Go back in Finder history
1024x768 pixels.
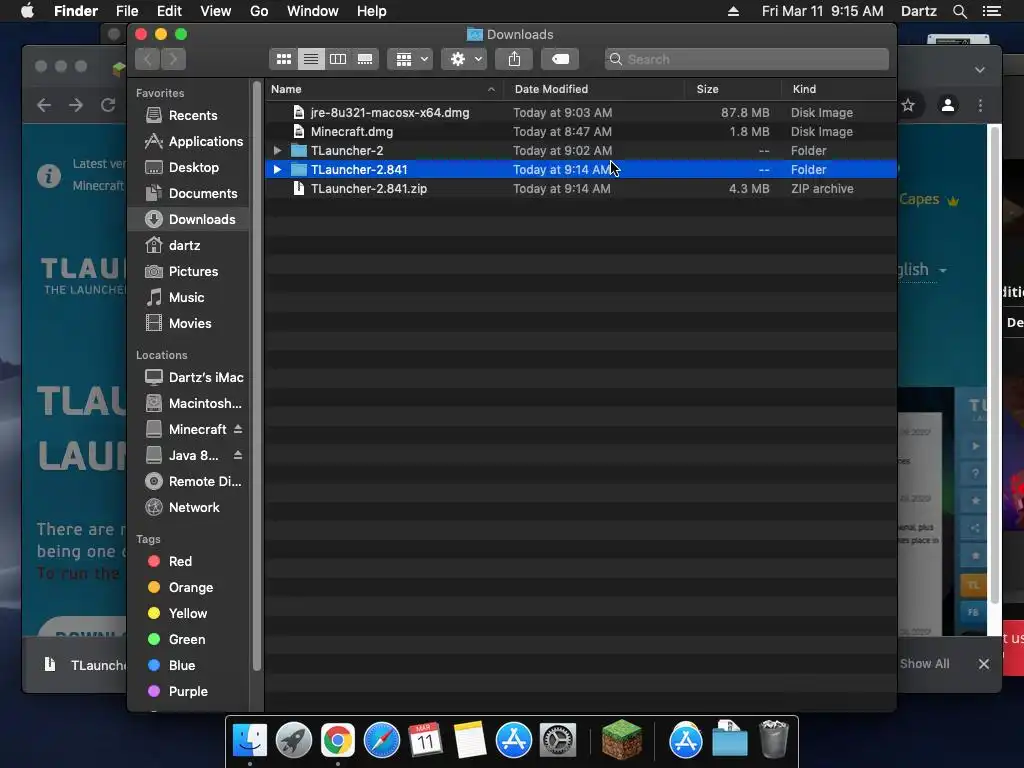[x=148, y=59]
